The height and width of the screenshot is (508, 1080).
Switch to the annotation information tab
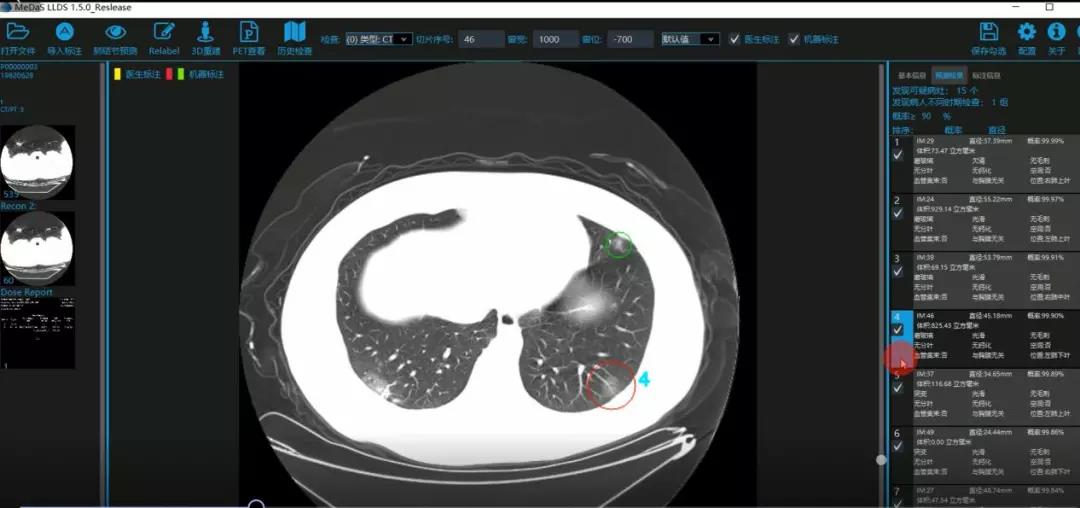coord(986,75)
